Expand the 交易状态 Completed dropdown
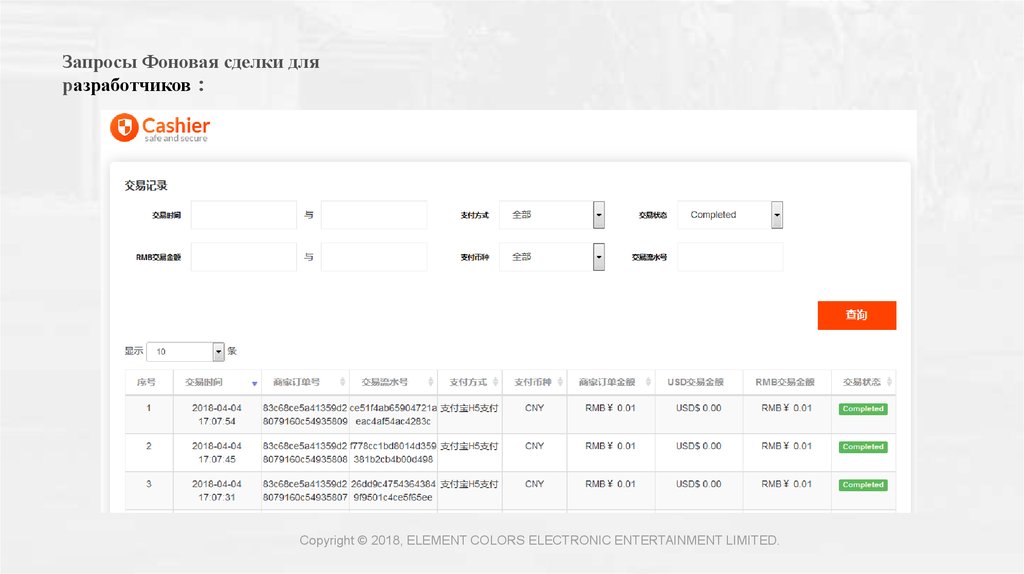Screen dimensions: 1024x574 click(x=776, y=215)
